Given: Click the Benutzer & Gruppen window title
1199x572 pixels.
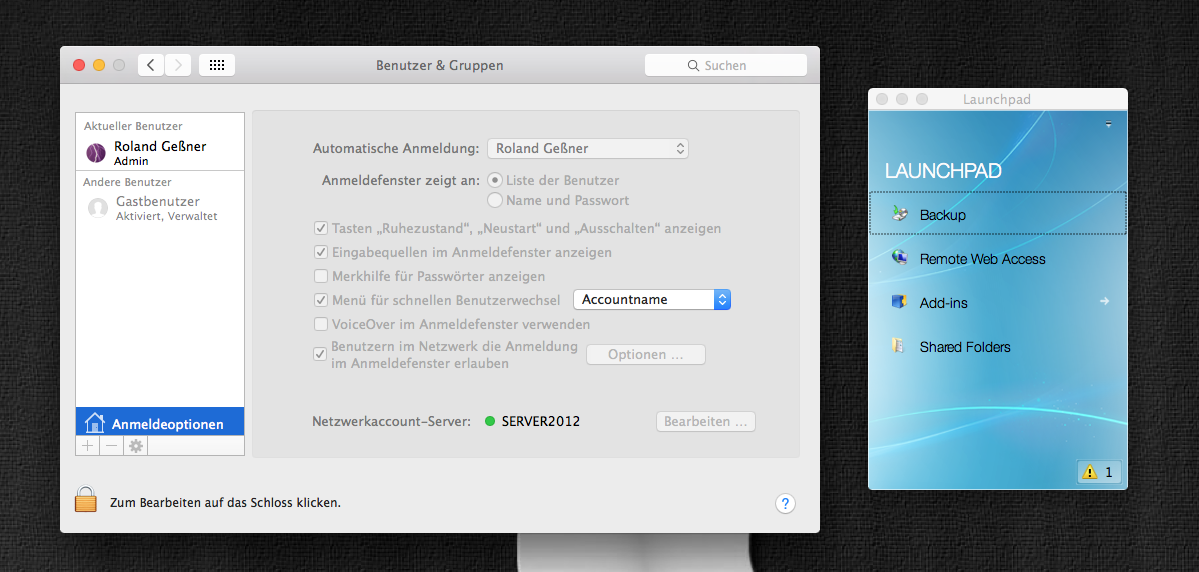Looking at the screenshot, I should point(440,66).
